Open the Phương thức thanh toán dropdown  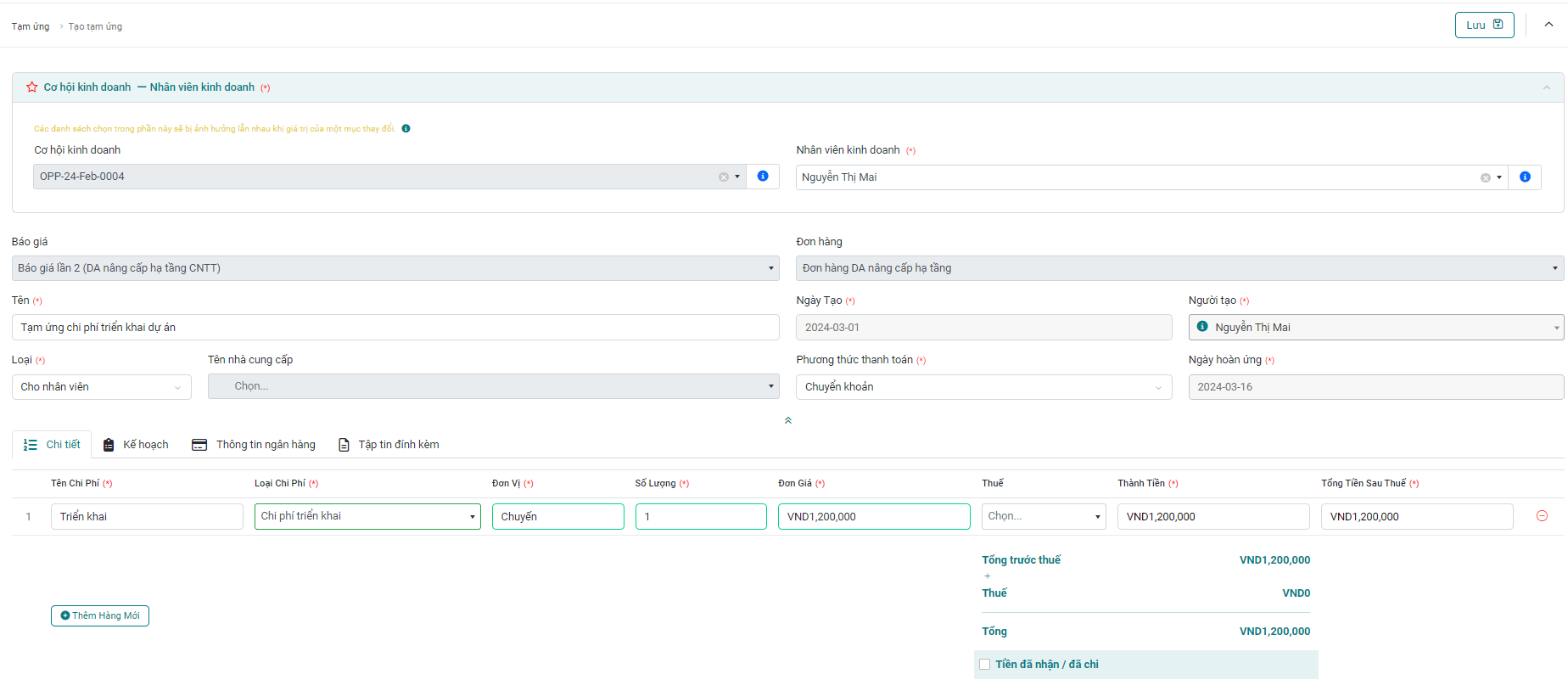point(983,387)
